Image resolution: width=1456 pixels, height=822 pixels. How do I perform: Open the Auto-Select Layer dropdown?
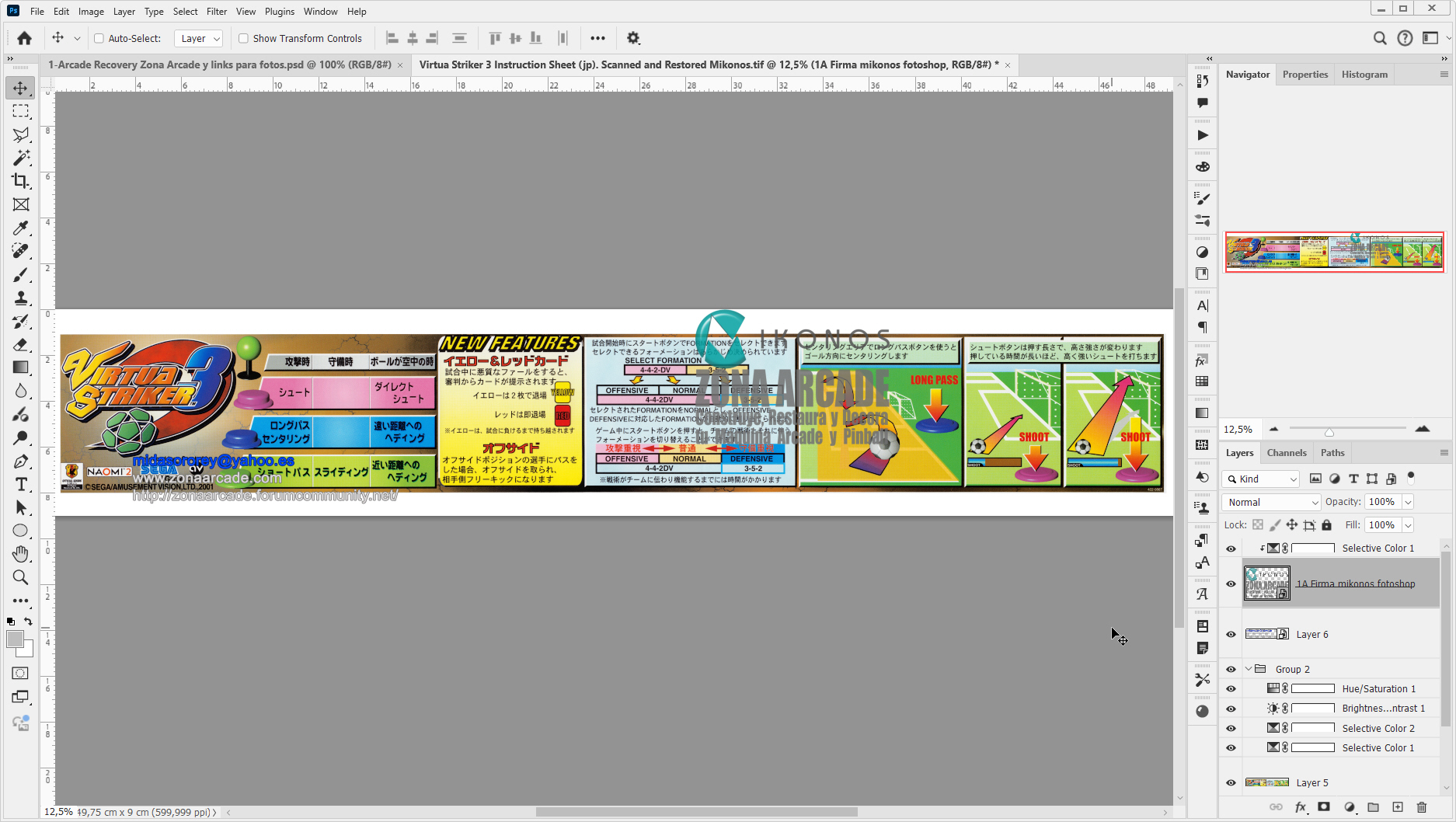tap(199, 38)
